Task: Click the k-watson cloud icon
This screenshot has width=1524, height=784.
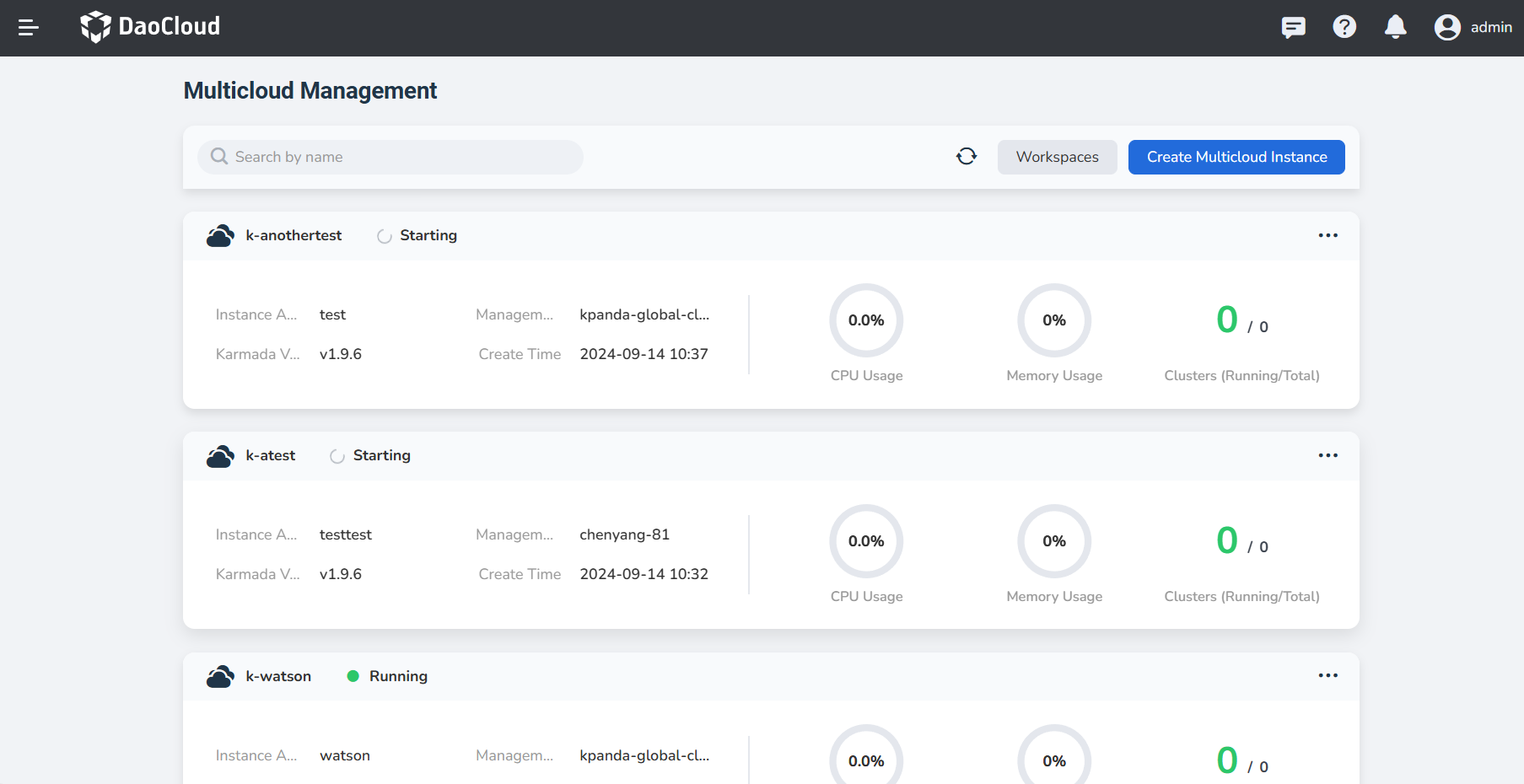Action: pyautogui.click(x=220, y=676)
